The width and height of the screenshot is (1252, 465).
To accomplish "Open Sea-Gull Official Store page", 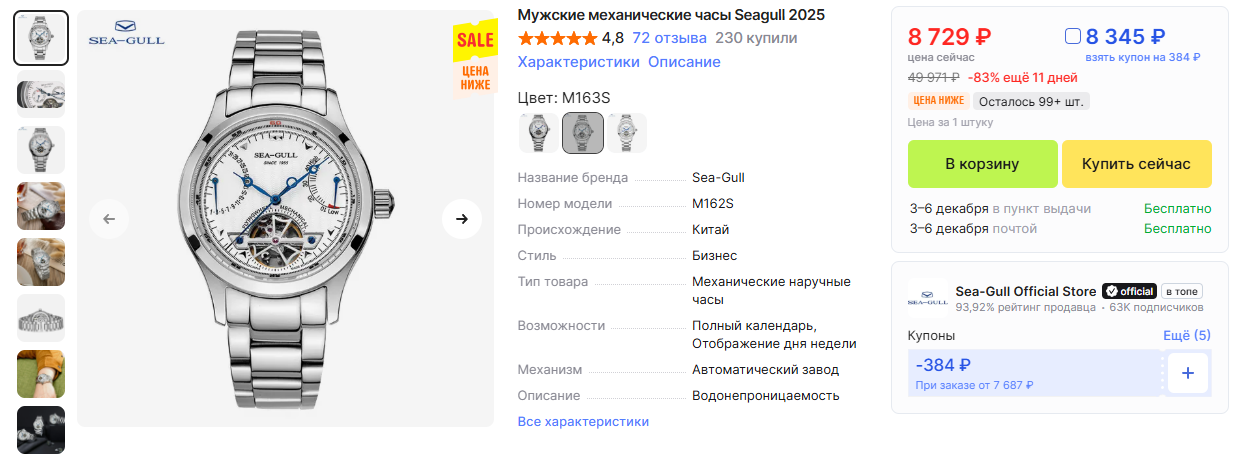I will click(1025, 291).
